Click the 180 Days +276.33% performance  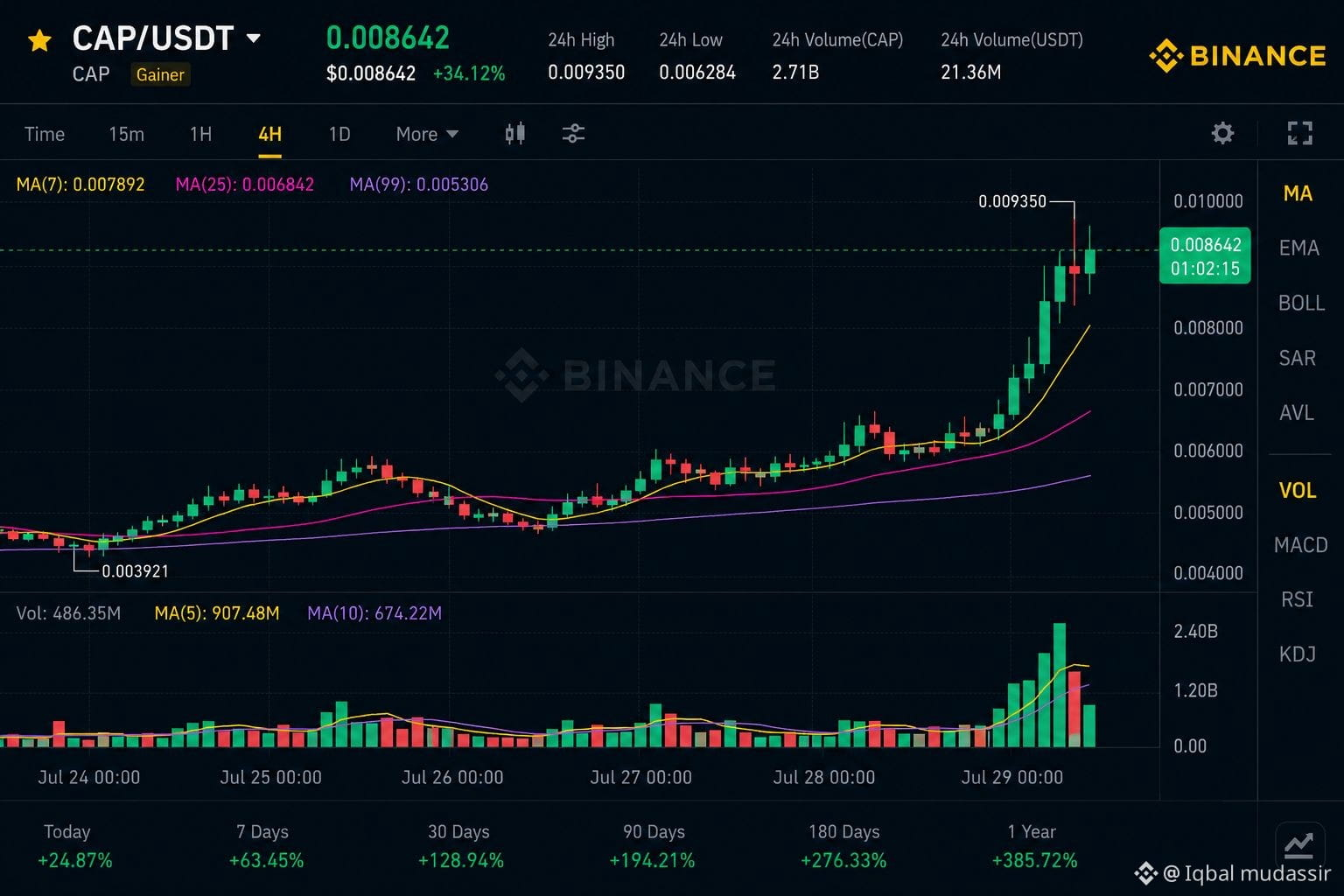tap(843, 846)
